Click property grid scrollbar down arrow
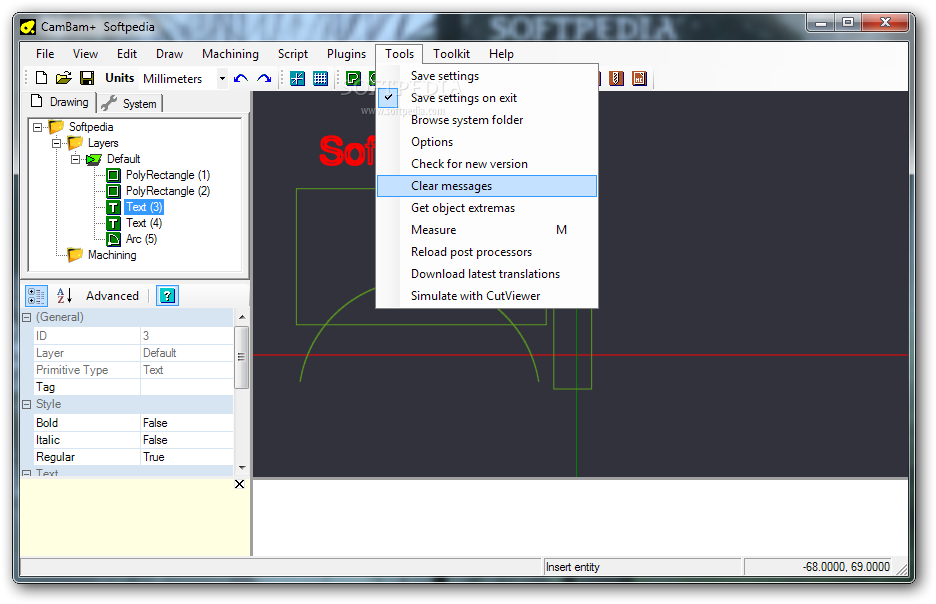The image size is (936, 604). click(x=242, y=468)
